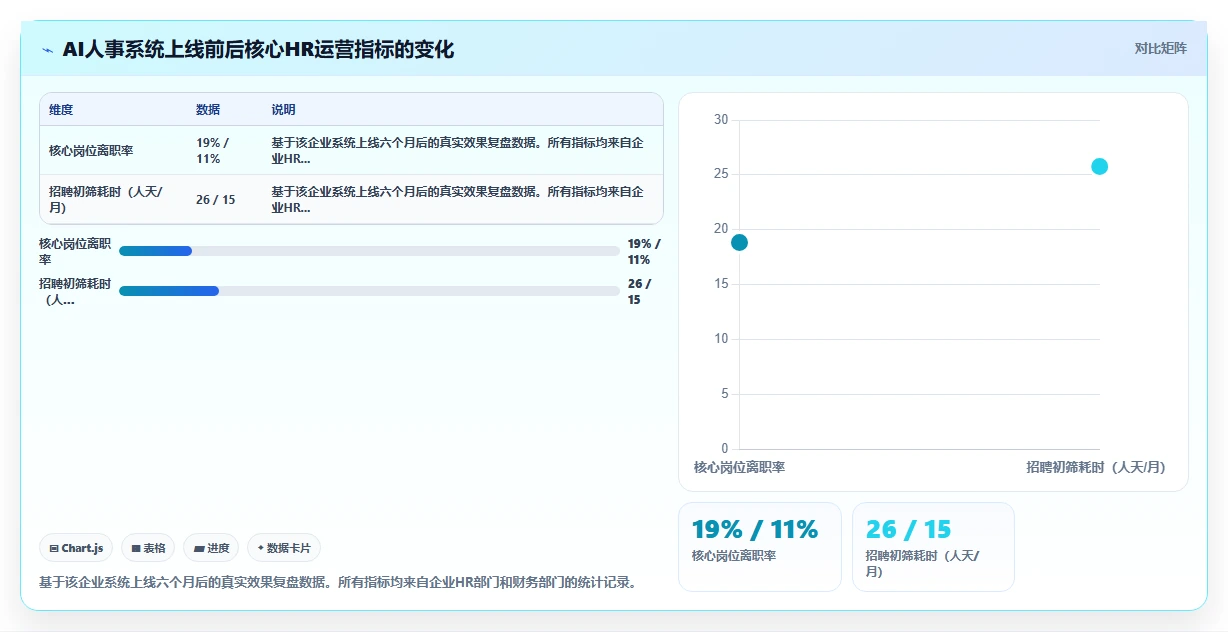Click the 19% / 11% table cell
Screen dimensions: 1228x632
coord(213,151)
